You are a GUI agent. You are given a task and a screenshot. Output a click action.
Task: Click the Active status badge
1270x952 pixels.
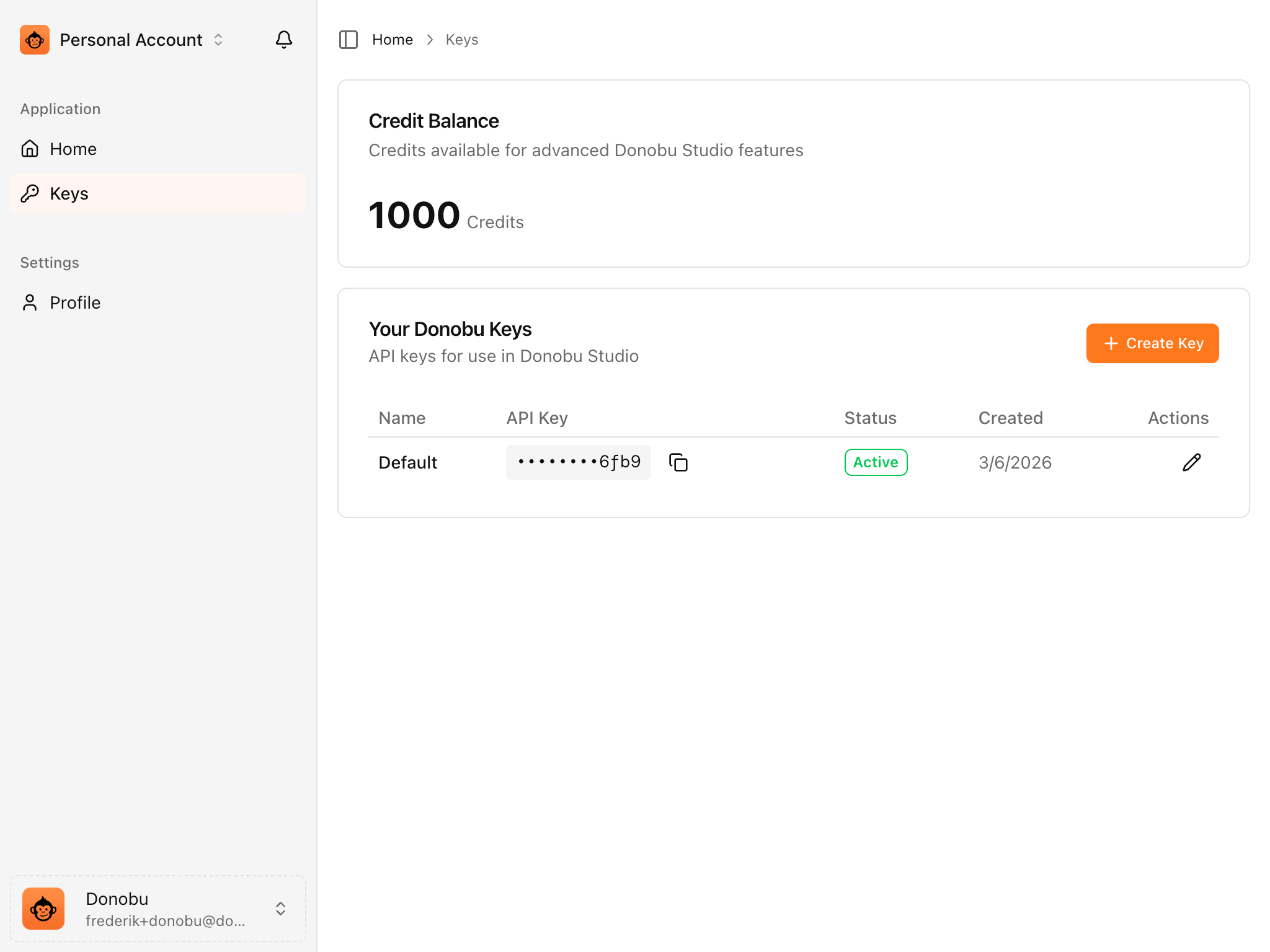(x=876, y=462)
